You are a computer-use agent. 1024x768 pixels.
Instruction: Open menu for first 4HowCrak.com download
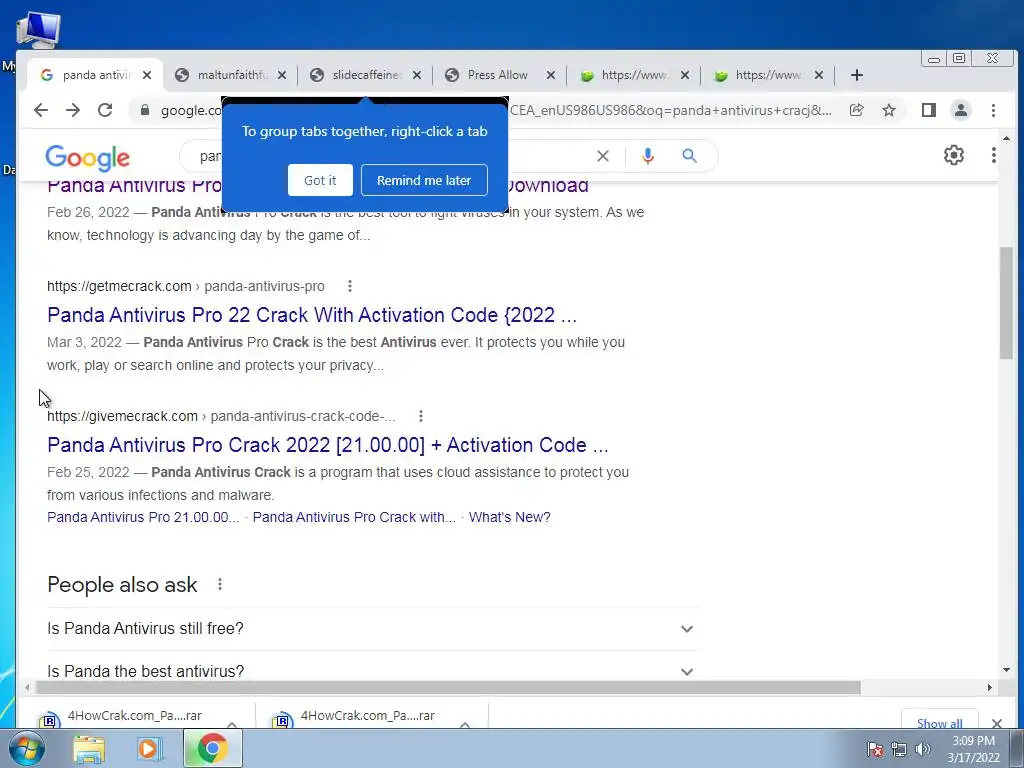[x=232, y=724]
